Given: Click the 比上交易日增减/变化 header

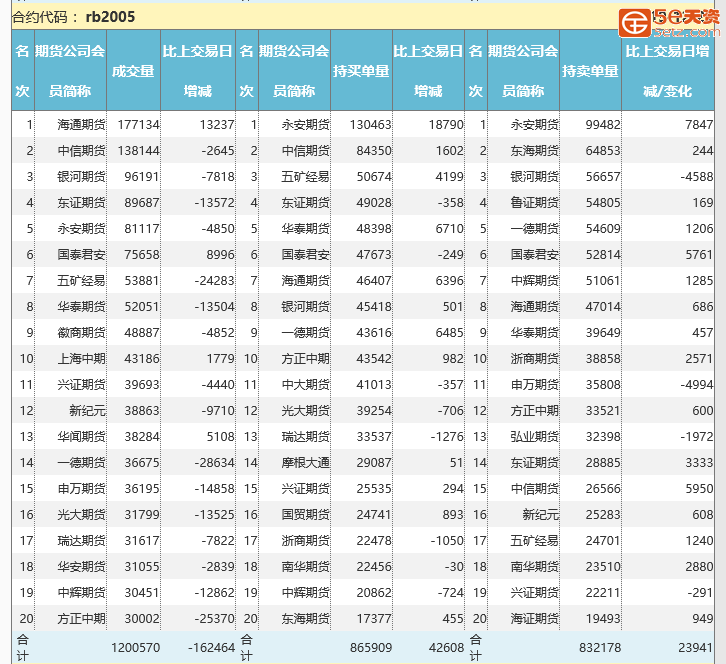Looking at the screenshot, I should pyautogui.click(x=668, y=71).
